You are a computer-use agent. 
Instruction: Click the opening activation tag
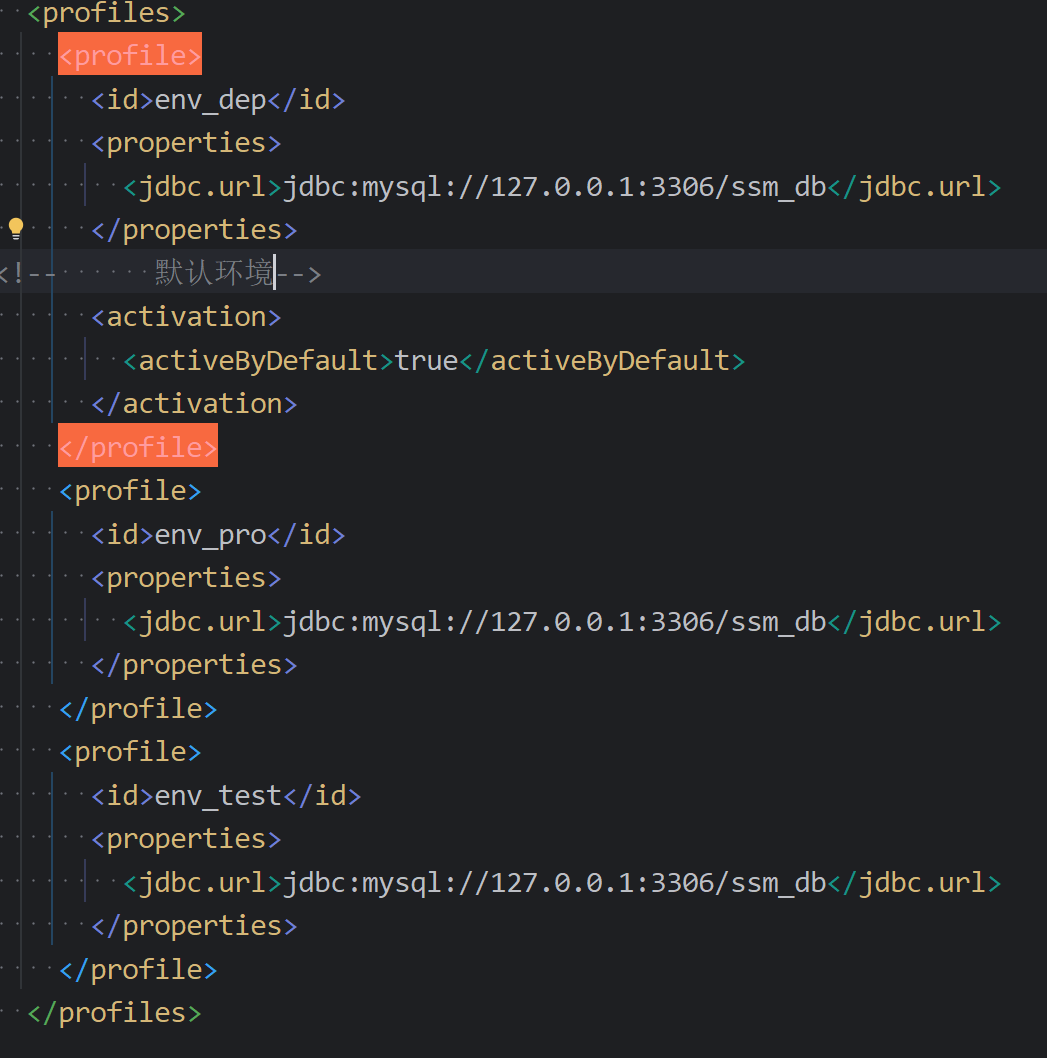(x=186, y=317)
